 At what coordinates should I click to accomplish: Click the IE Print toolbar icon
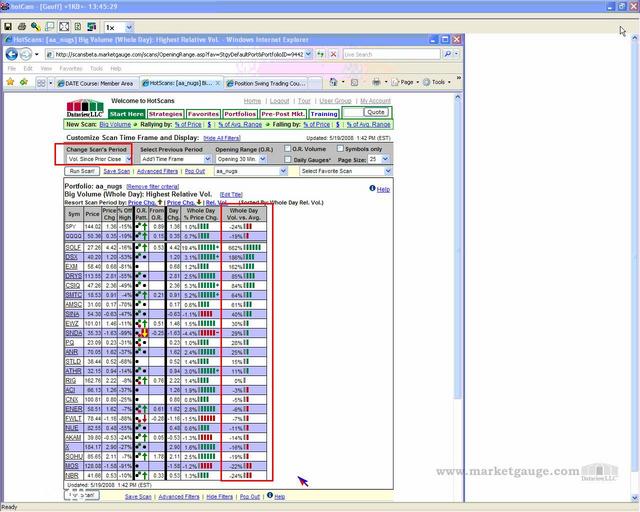pyautogui.click(x=376, y=82)
